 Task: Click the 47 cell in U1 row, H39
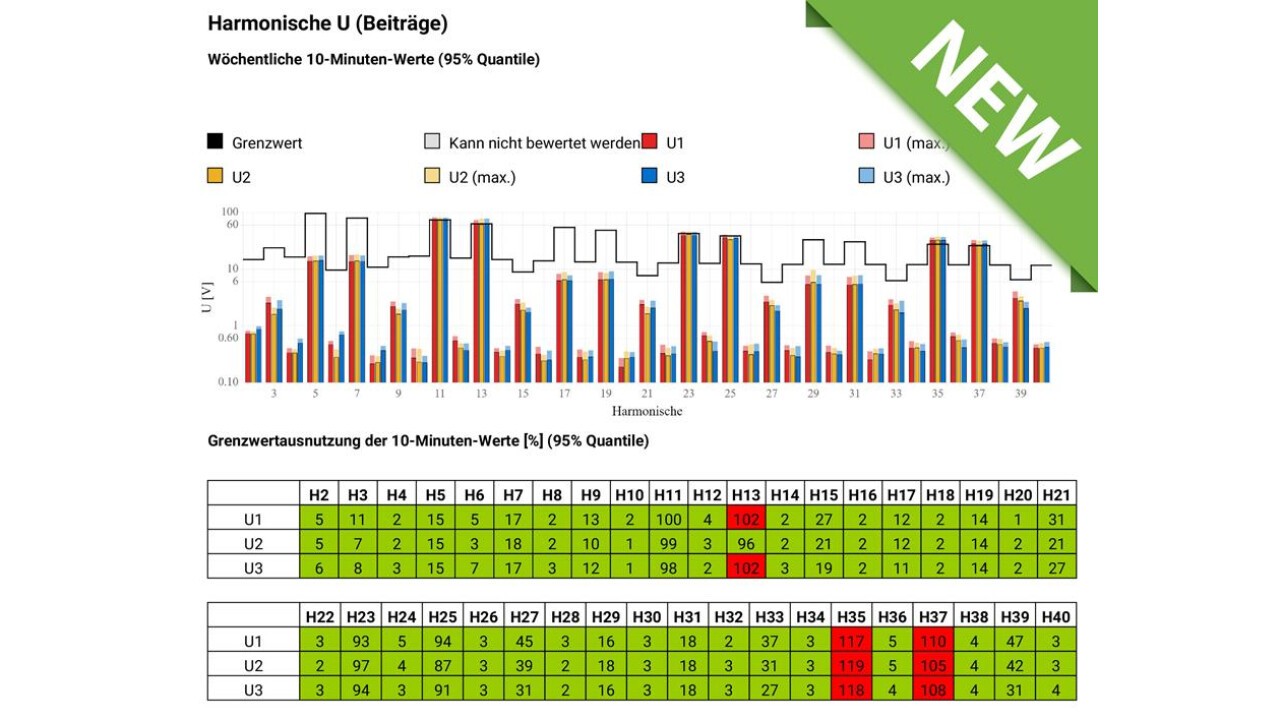click(1016, 641)
